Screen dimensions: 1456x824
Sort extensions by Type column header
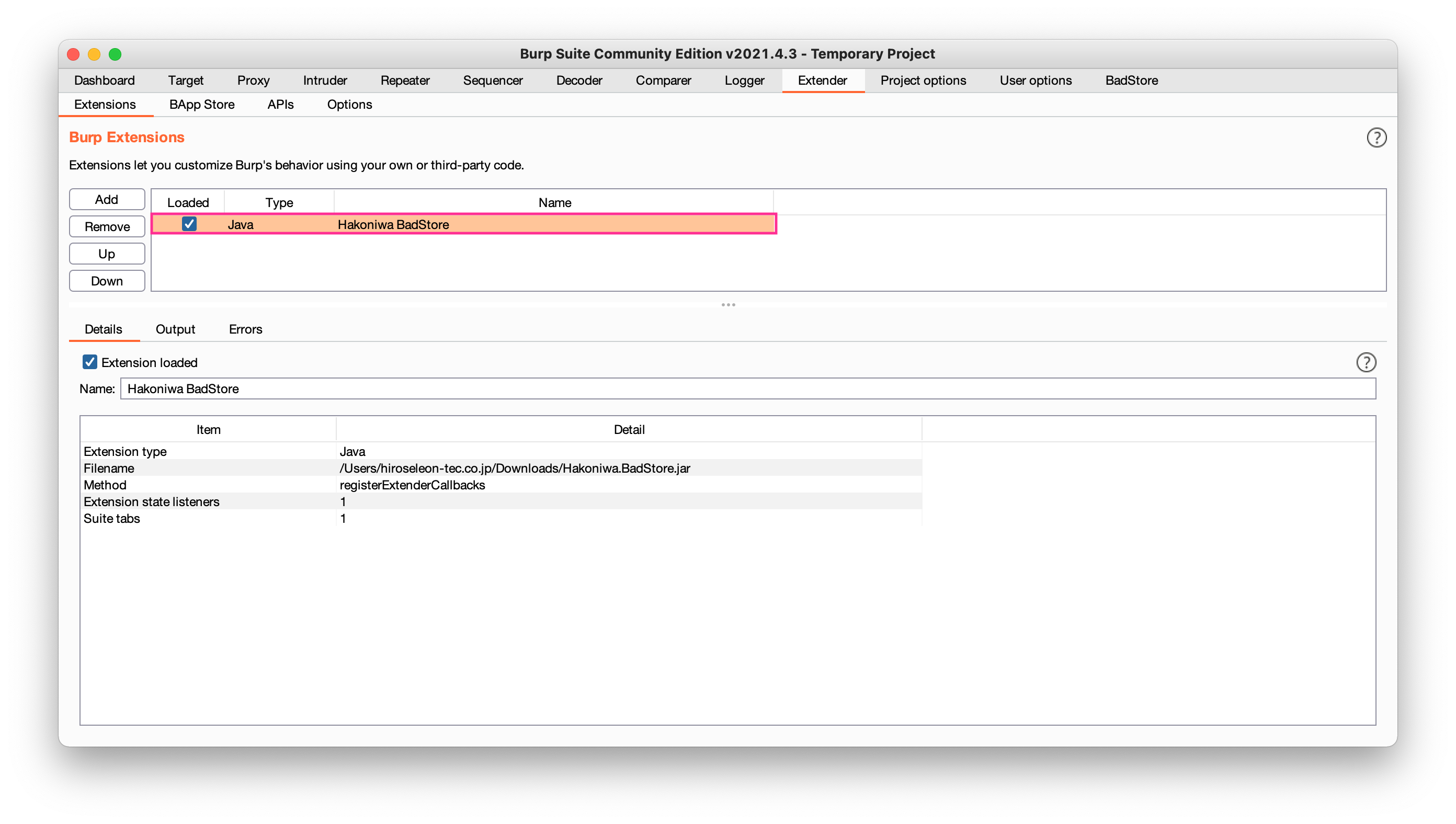(x=279, y=203)
